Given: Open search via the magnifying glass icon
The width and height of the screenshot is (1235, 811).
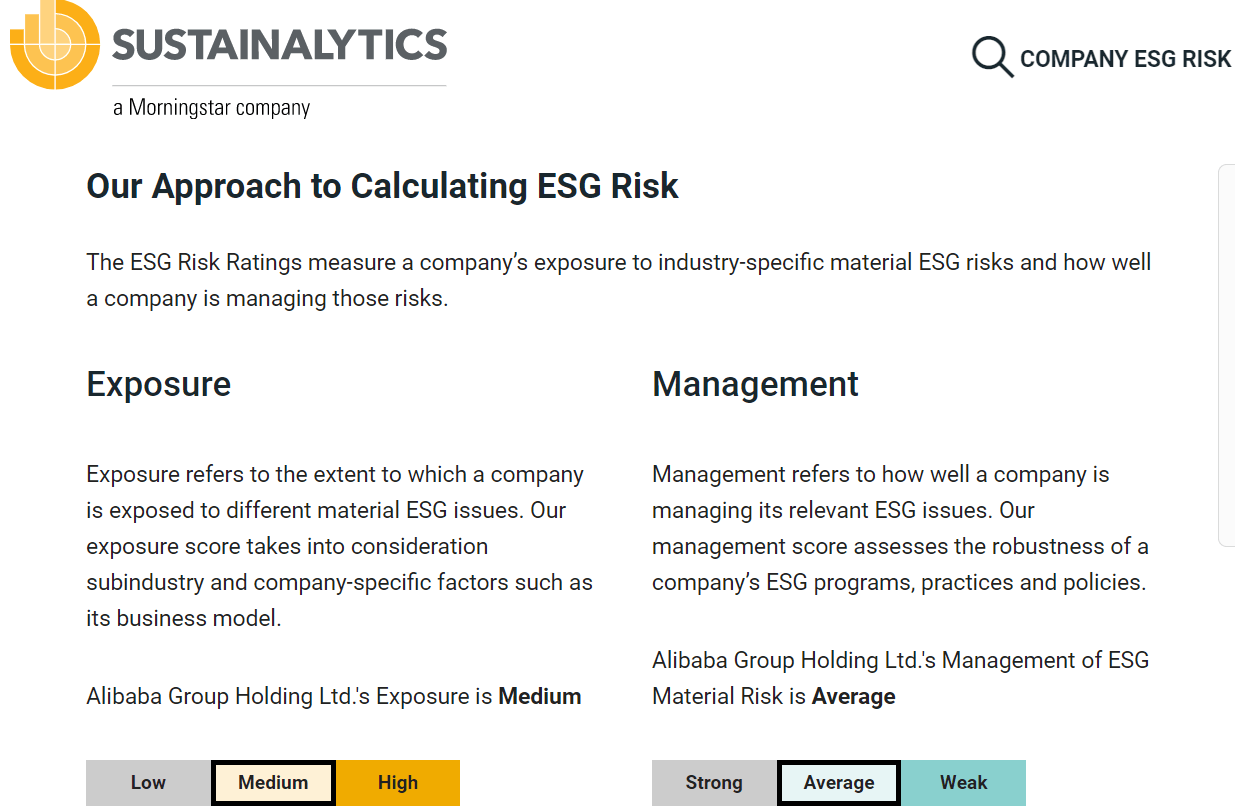Looking at the screenshot, I should click(993, 58).
